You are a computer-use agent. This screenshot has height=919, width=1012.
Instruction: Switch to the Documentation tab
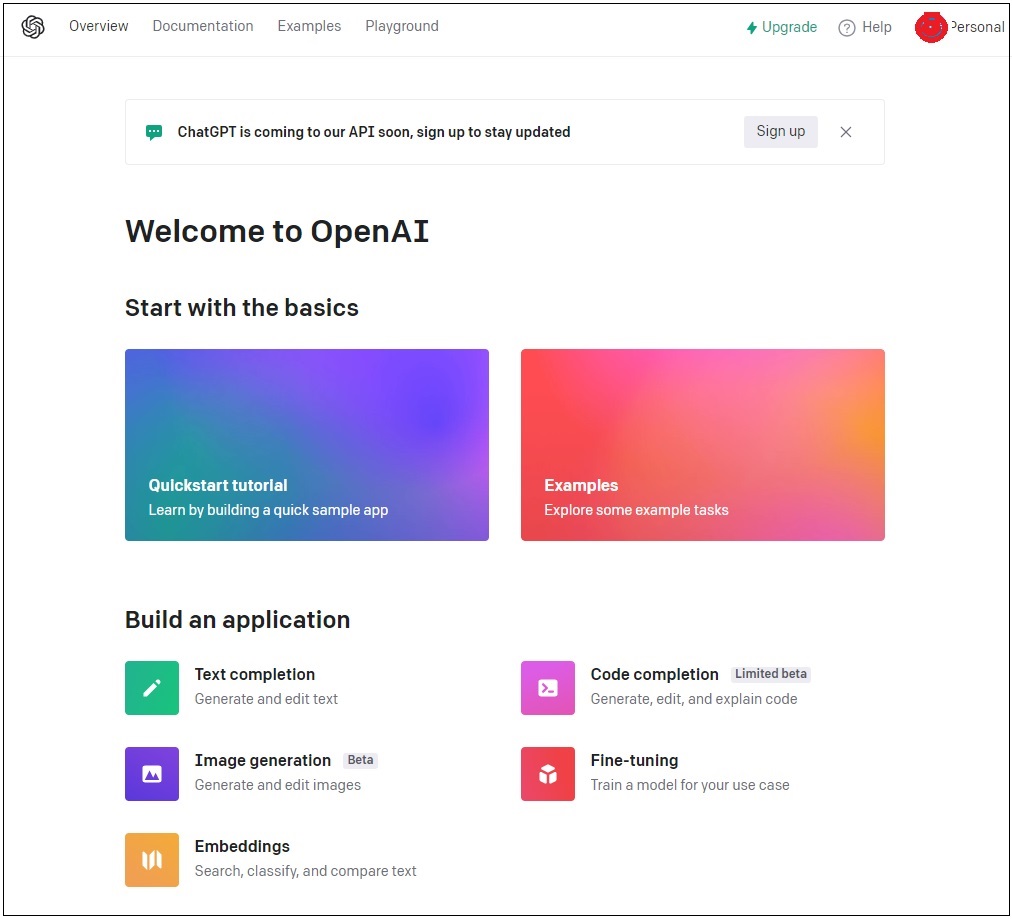point(203,26)
